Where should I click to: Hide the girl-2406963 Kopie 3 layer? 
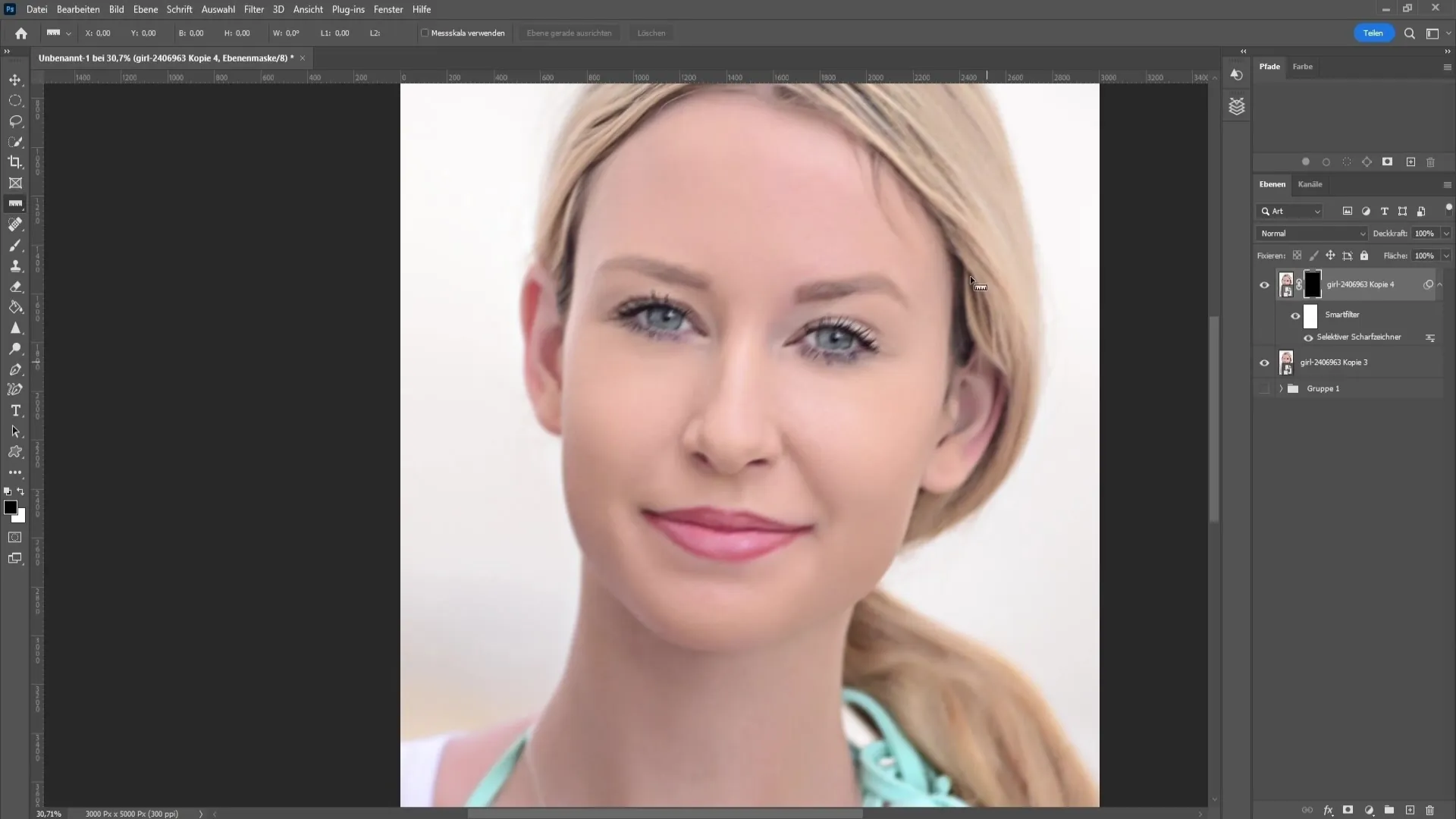[x=1264, y=363]
